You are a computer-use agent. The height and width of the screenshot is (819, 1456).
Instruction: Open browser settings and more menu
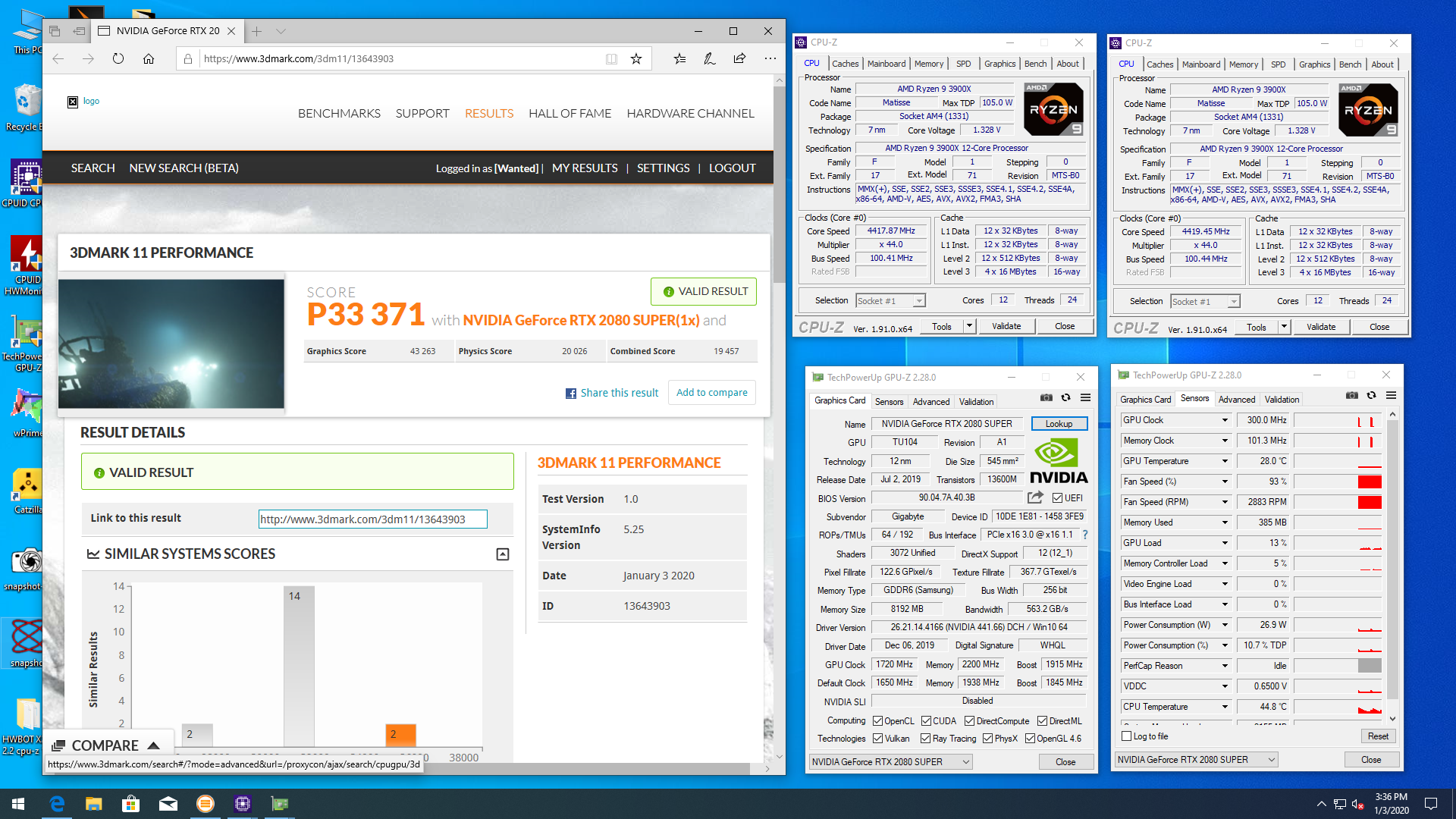click(770, 58)
